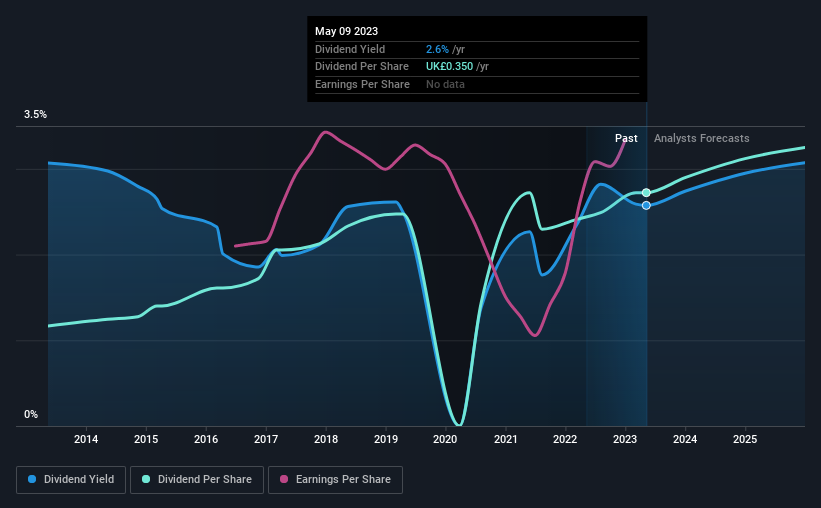Click the teal dot in Dividend Per Share legend

tap(146, 479)
